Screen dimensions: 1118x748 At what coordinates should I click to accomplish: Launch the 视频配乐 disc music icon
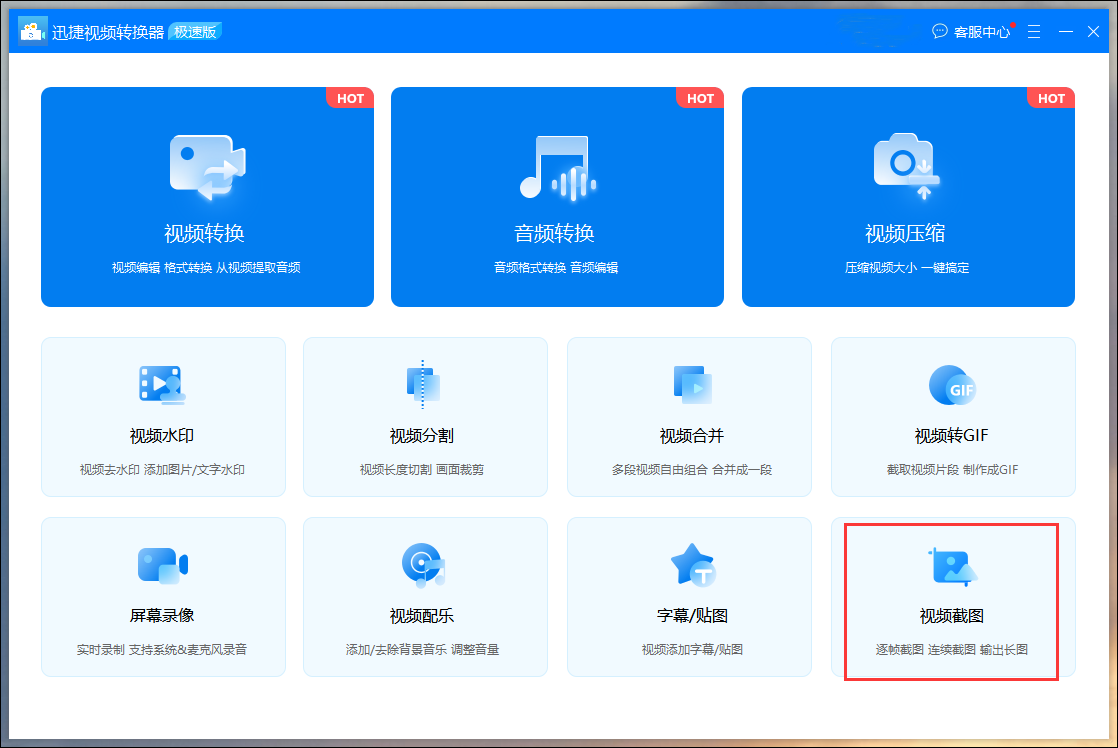tap(424, 565)
